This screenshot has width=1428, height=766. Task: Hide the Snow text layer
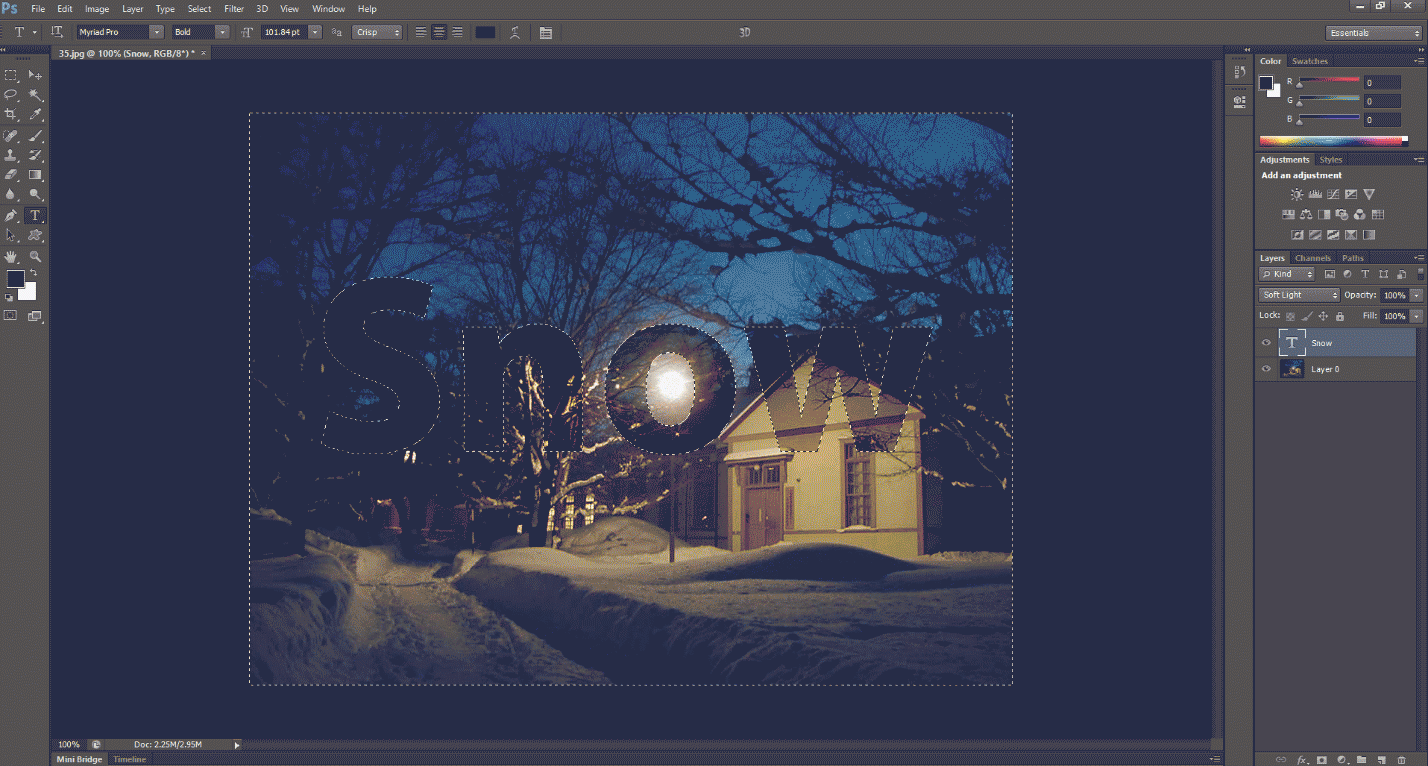[1266, 343]
